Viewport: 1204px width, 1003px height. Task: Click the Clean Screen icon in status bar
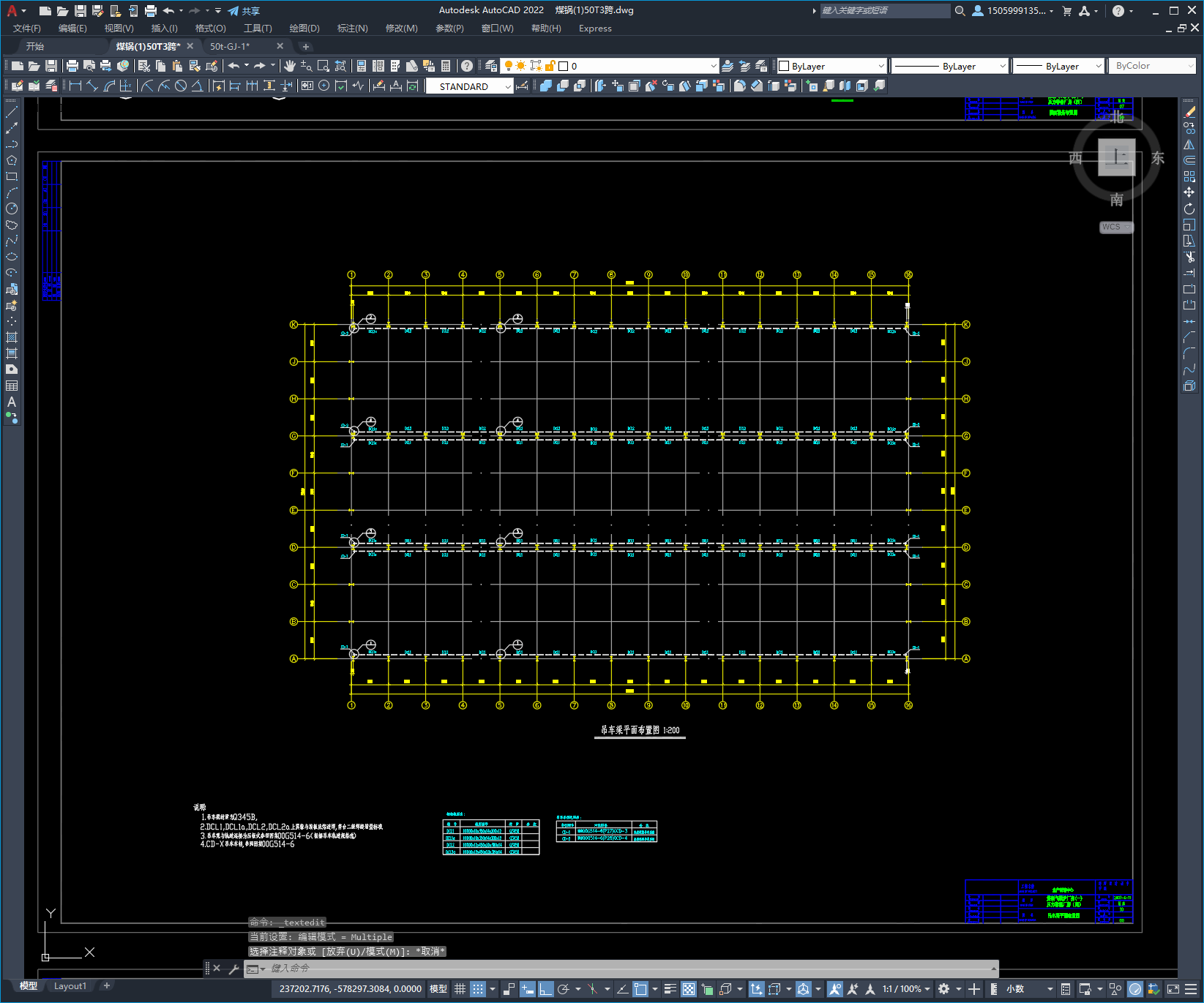pyautogui.click(x=1173, y=989)
